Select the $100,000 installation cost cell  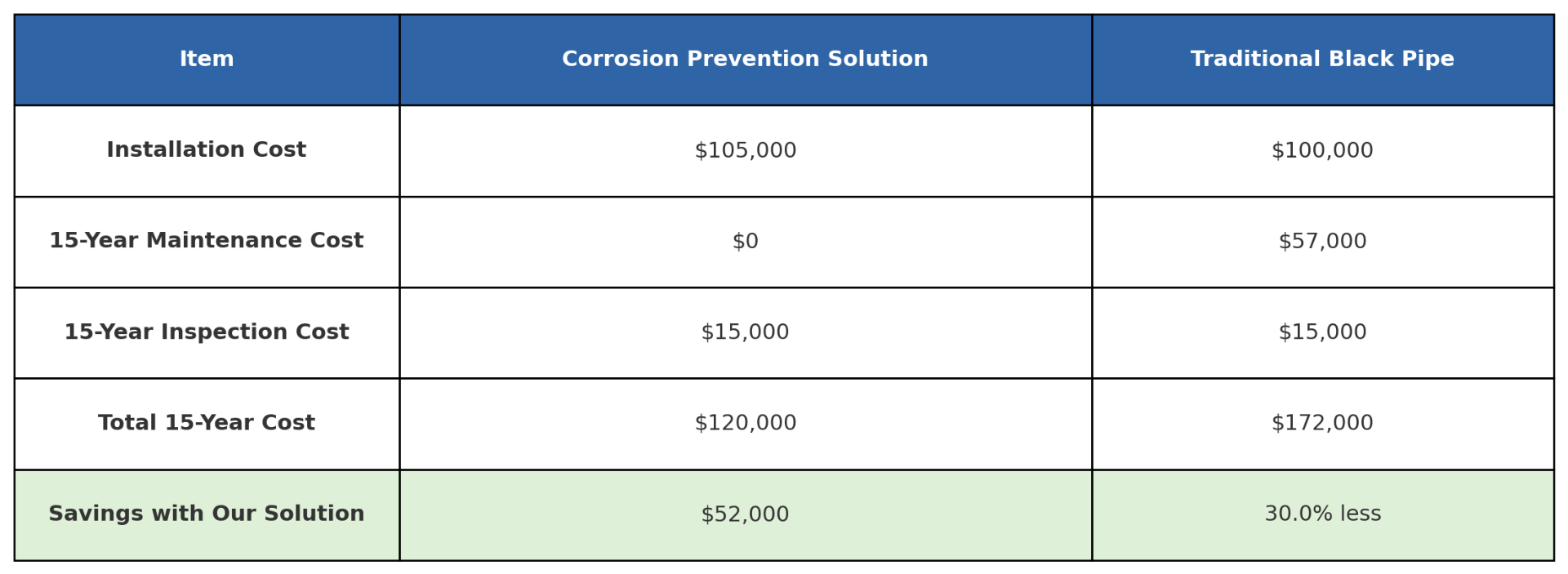[1322, 151]
